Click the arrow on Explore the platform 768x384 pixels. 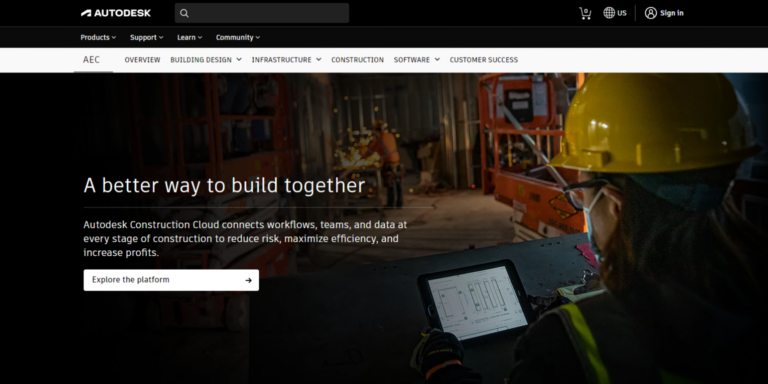[248, 280]
